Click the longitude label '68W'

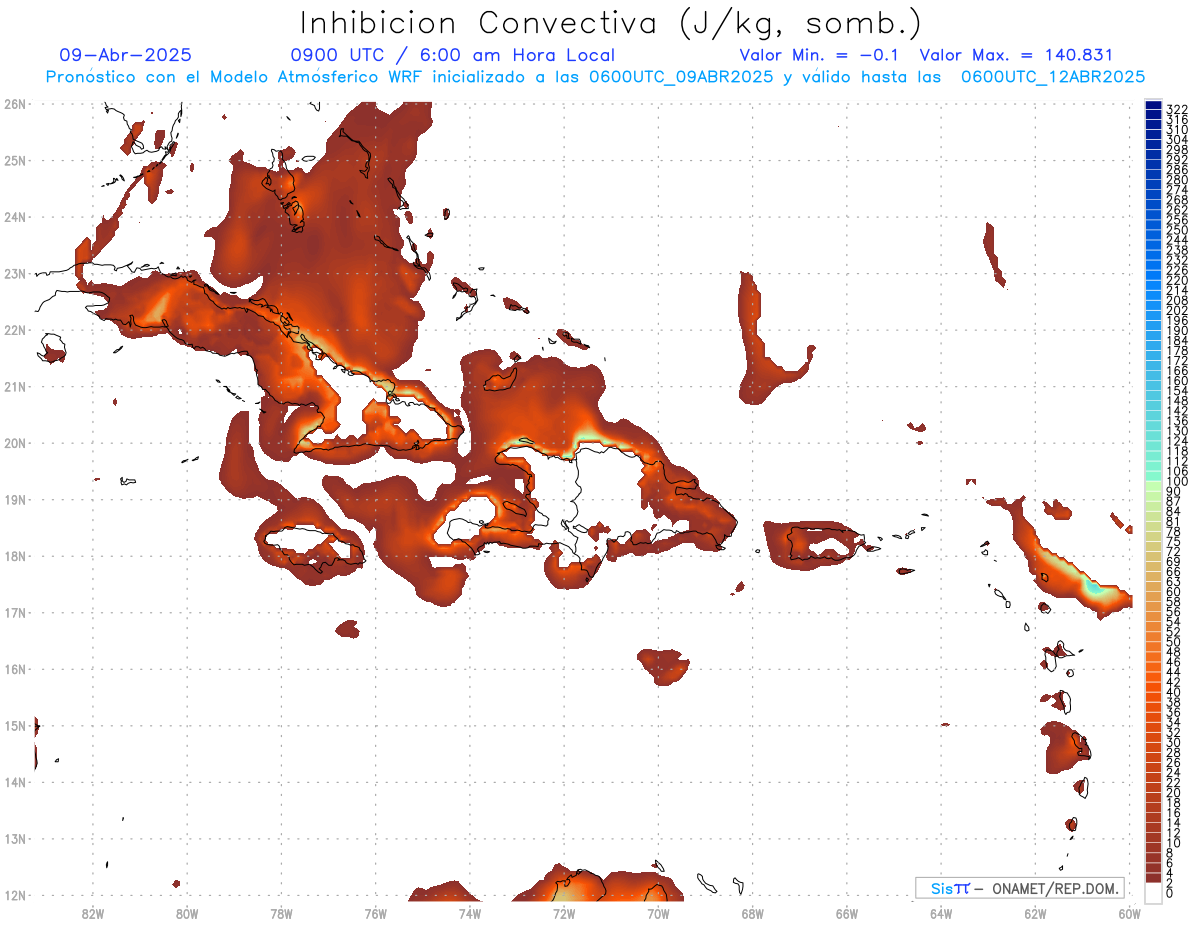pos(753,913)
